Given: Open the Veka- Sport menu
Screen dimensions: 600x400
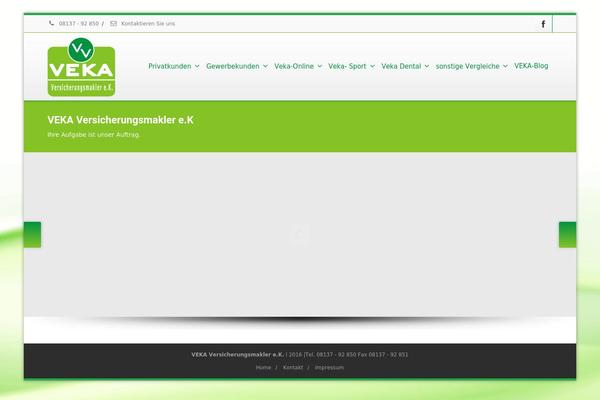Looking at the screenshot, I should pos(347,66).
